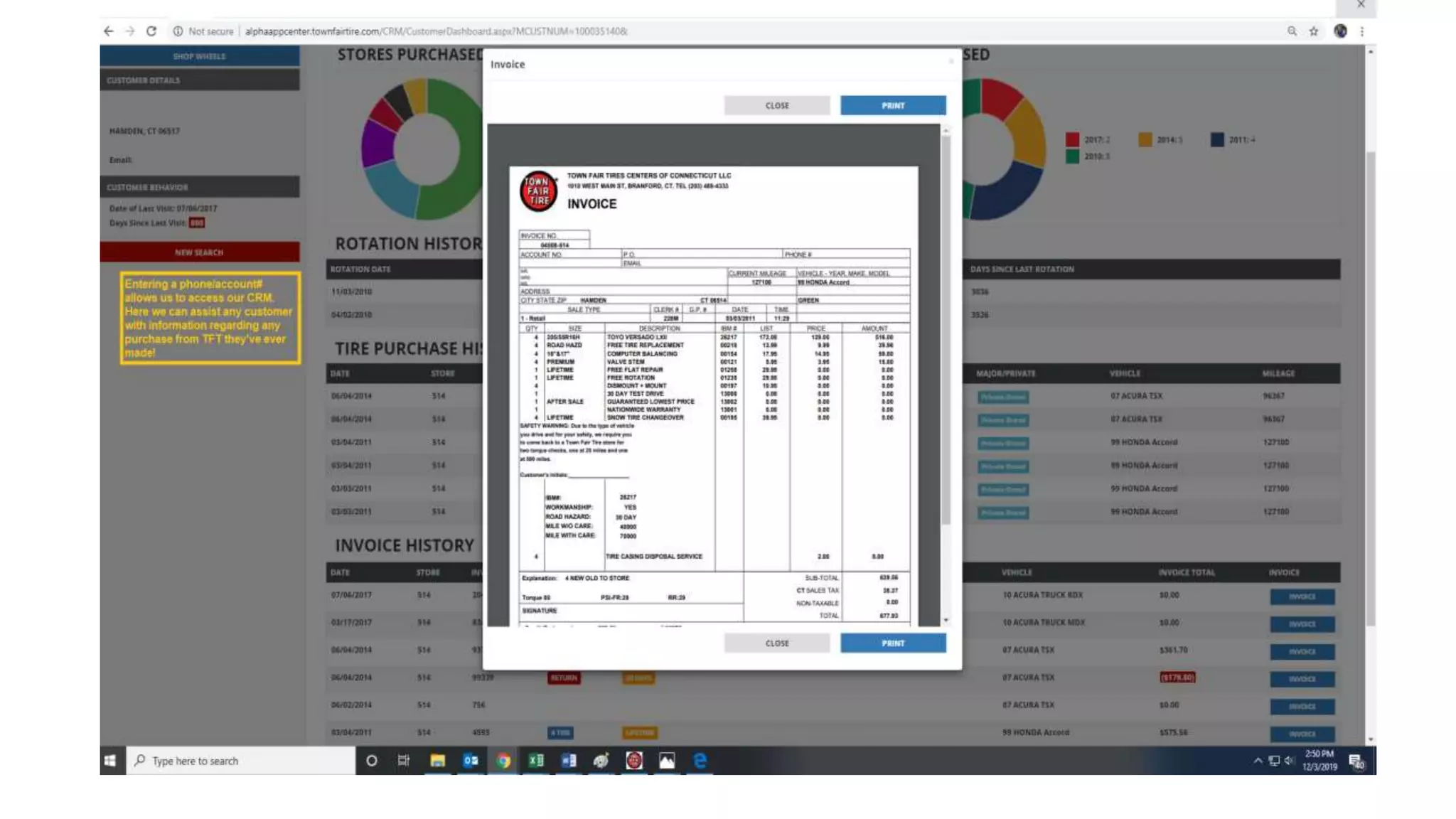Viewport: 1456px width, 819px height.
Task: Open the Chrome three-dot menu
Action: click(x=1362, y=31)
